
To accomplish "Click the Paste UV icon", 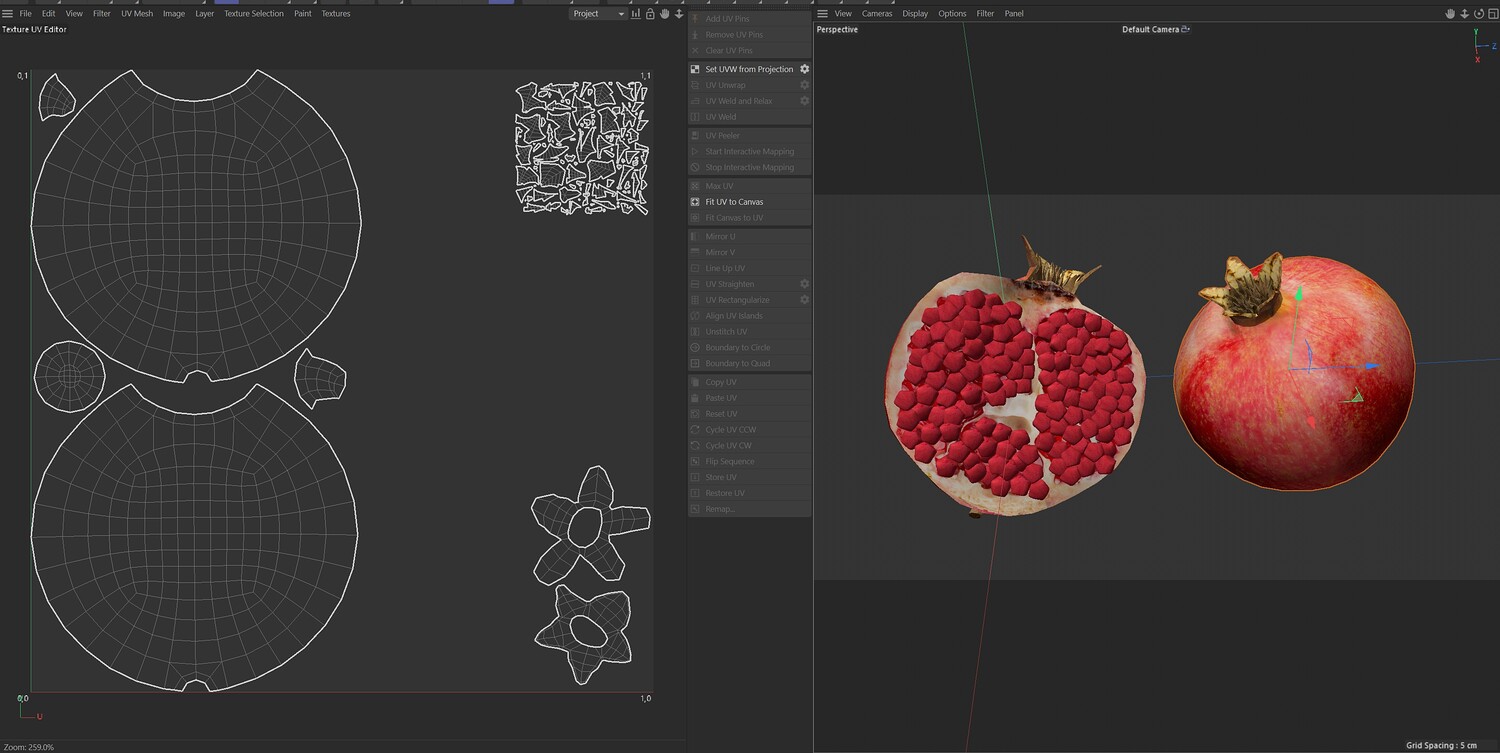I will [x=696, y=399].
